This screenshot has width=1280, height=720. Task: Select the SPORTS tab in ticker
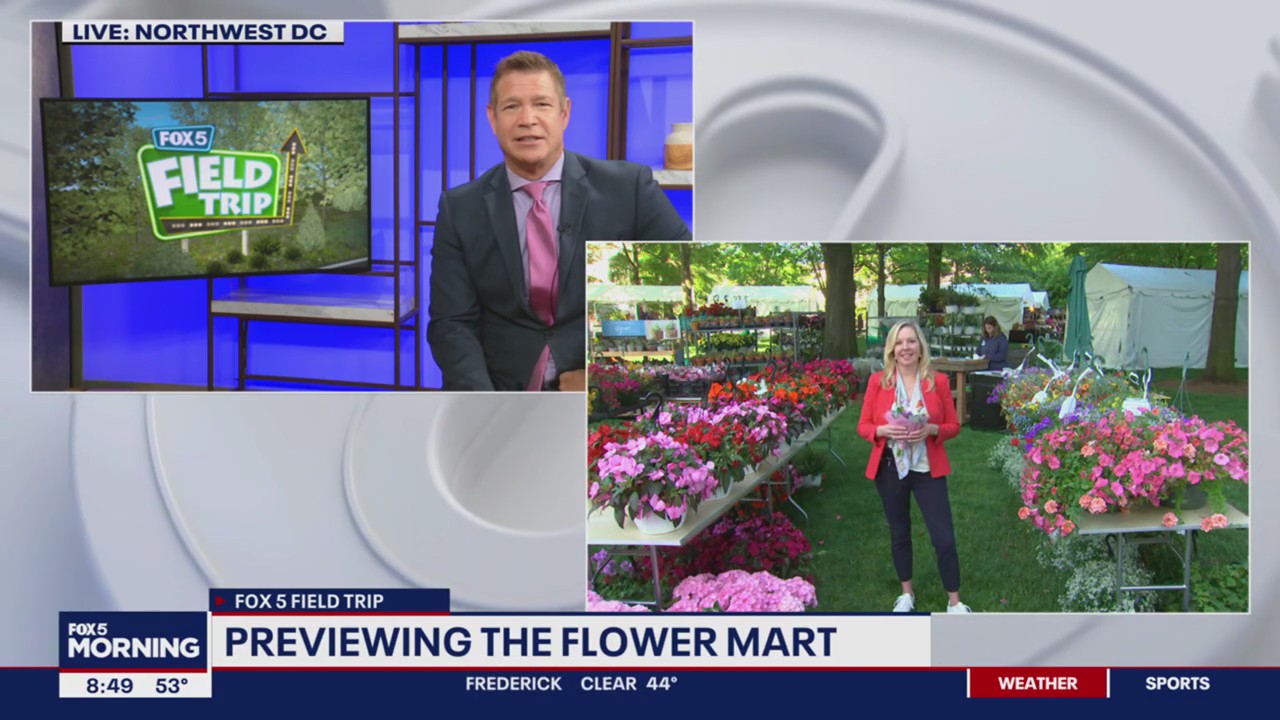(1177, 683)
